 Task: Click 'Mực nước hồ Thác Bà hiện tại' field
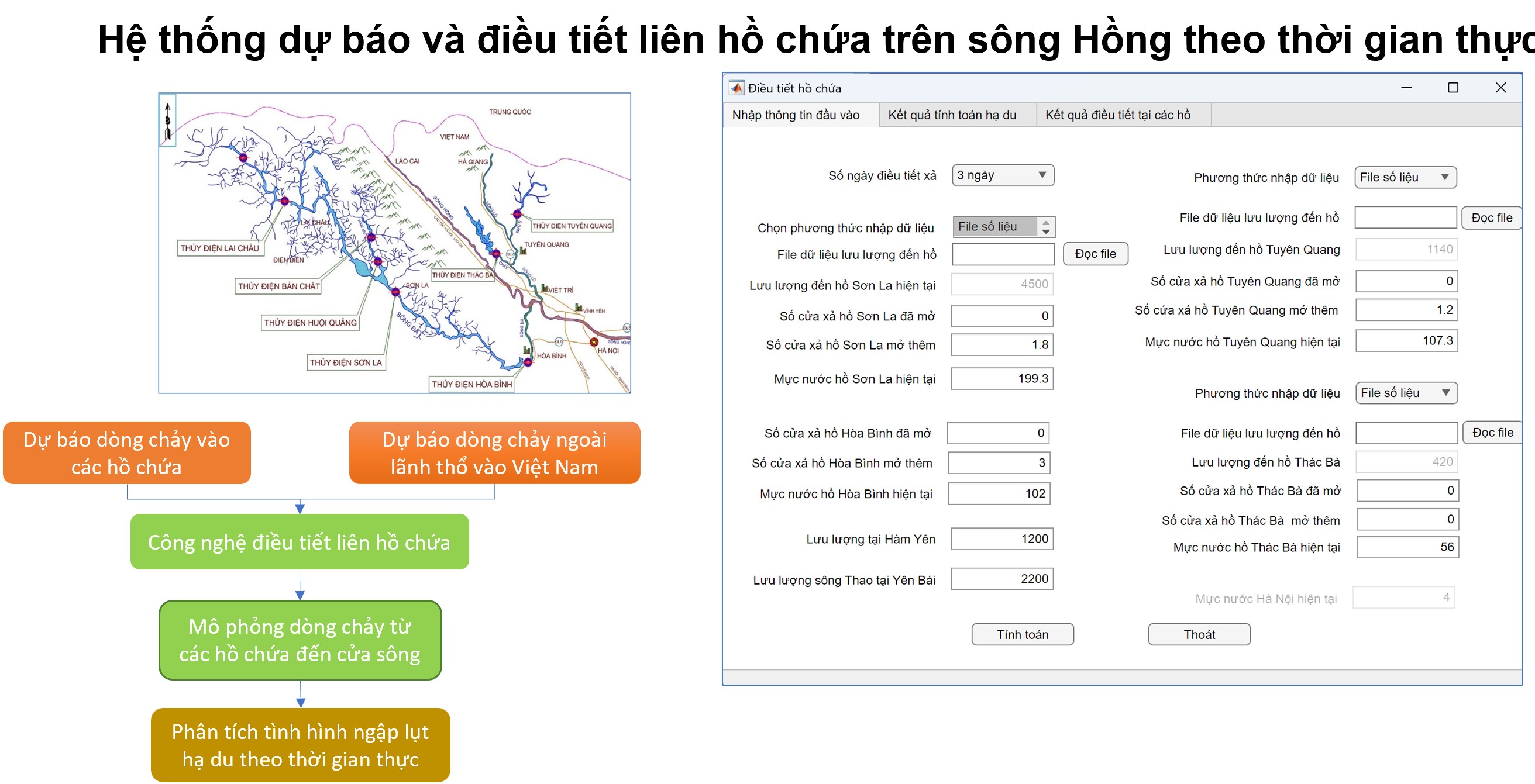[x=1408, y=547]
